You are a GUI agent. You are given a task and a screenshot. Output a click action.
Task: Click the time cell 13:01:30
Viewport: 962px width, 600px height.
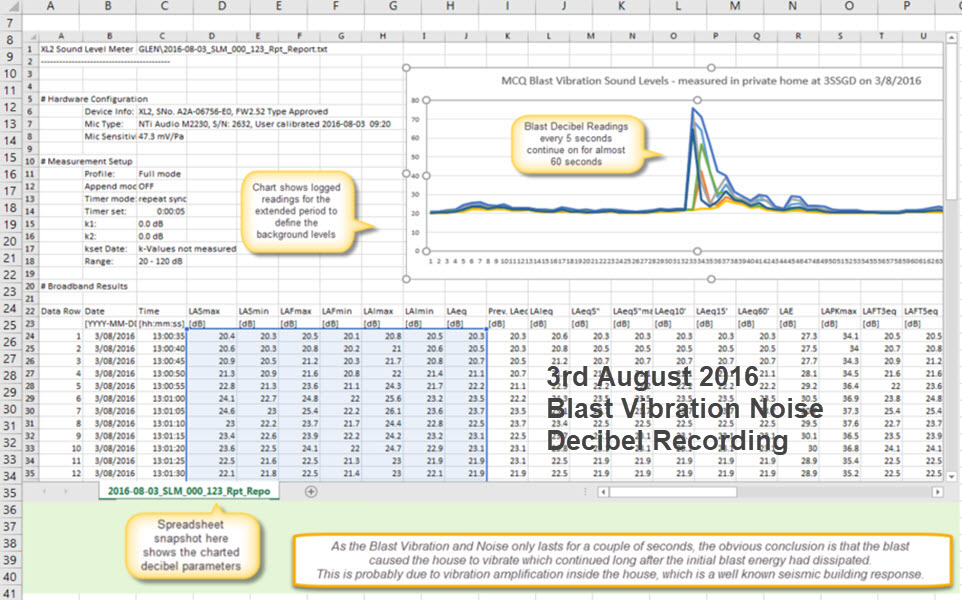161,474
